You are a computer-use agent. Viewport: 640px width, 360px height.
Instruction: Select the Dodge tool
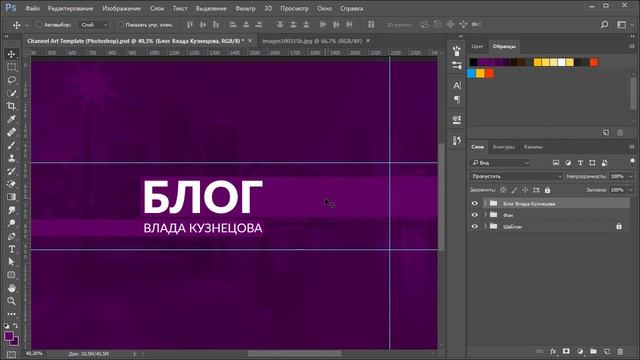click(x=11, y=223)
